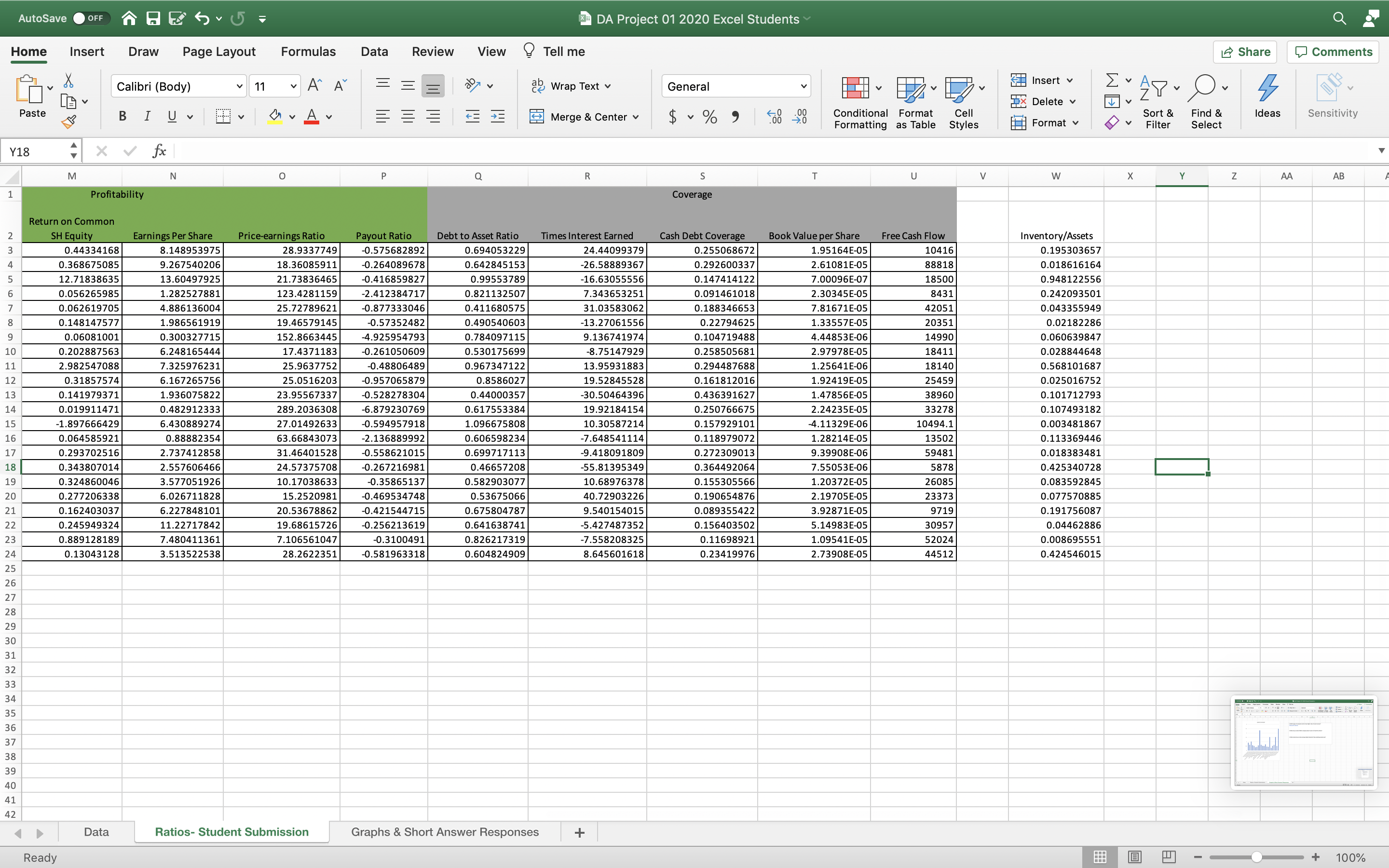
Task: Open the Formulas ribbon tab
Action: click(x=308, y=52)
